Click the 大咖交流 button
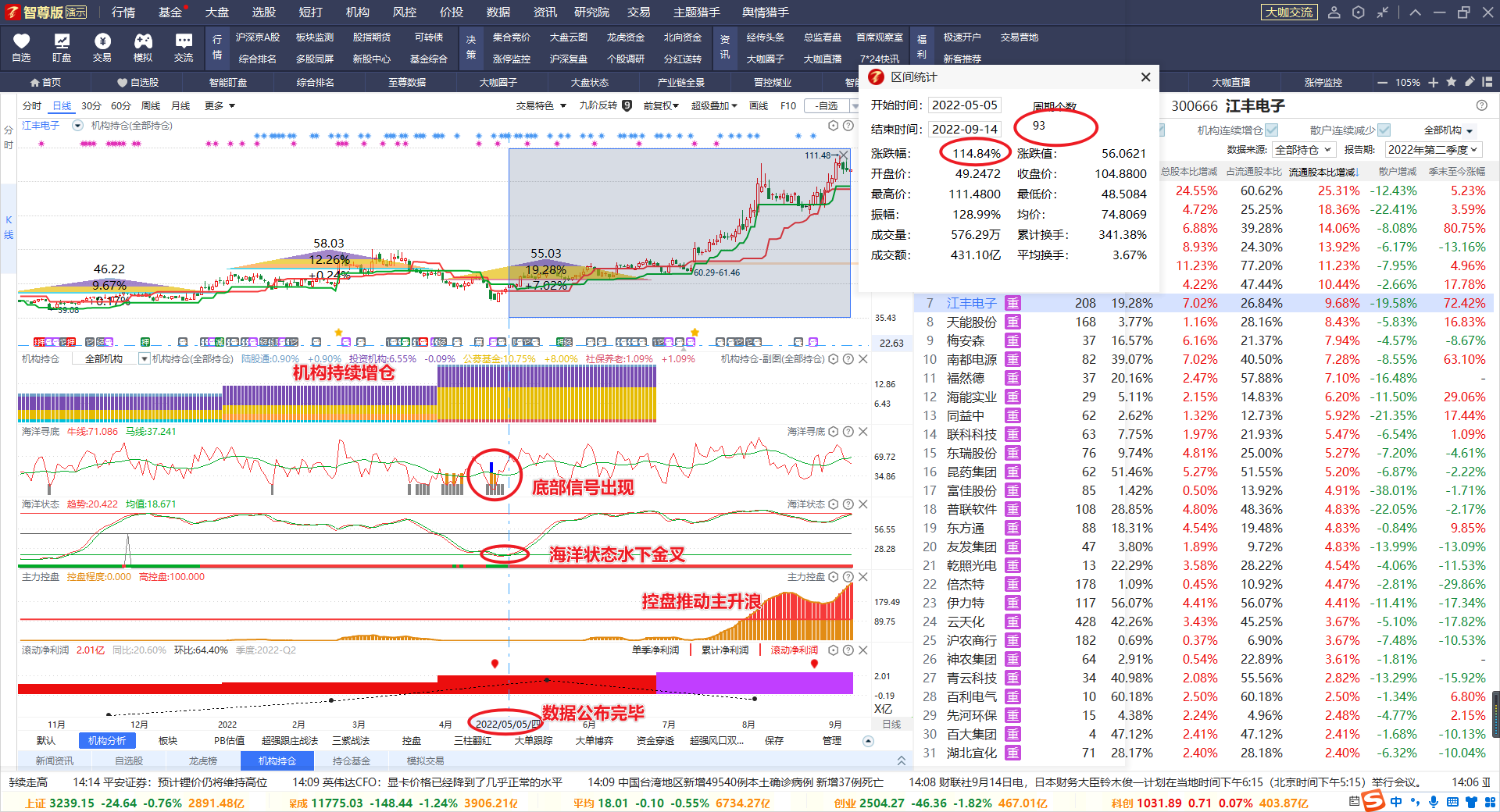The image size is (1500, 812). tap(1289, 12)
